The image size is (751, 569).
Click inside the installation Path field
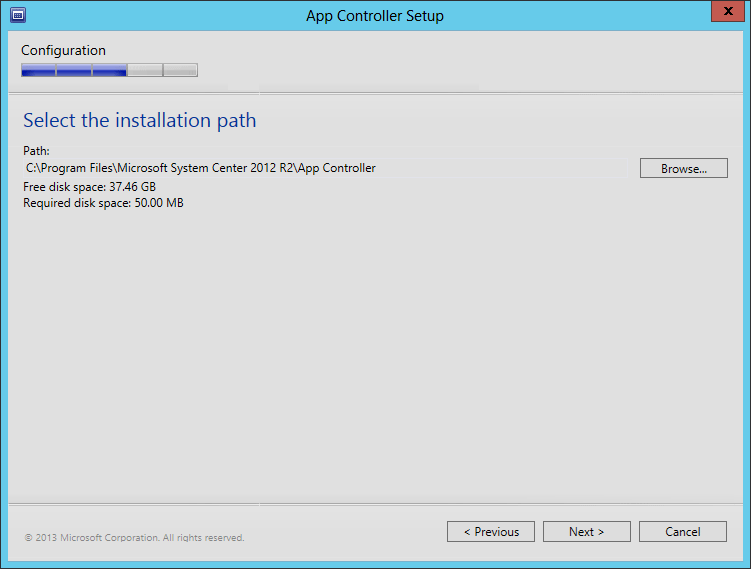pos(325,168)
